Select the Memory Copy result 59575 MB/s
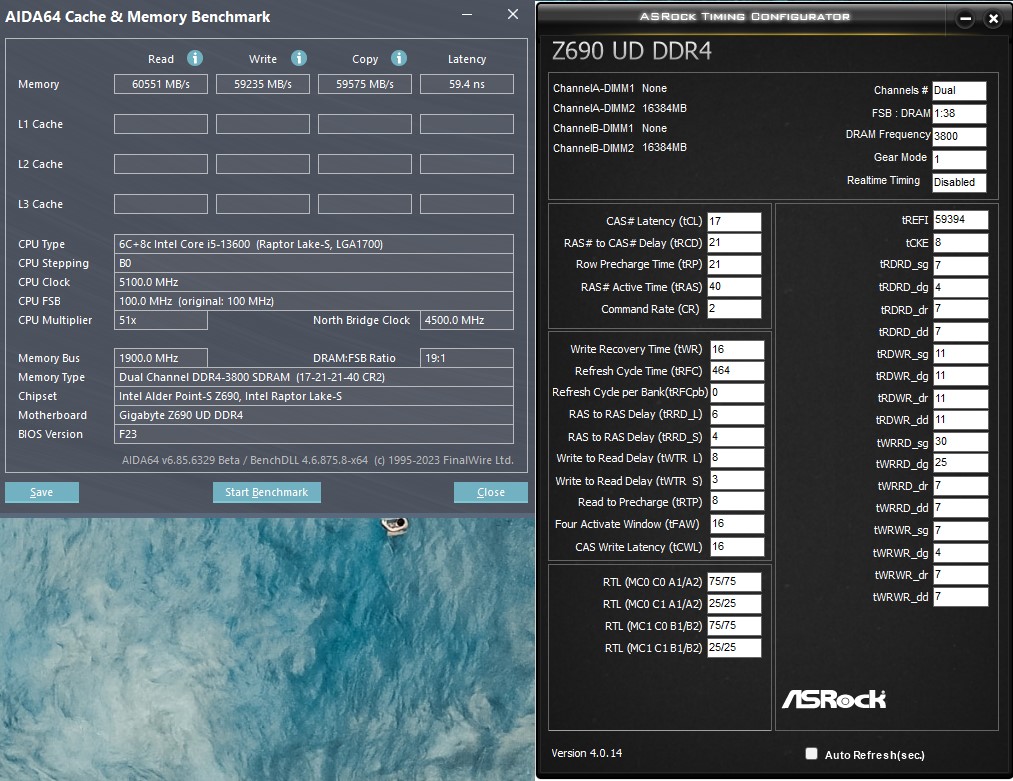The image size is (1013, 781). point(365,84)
